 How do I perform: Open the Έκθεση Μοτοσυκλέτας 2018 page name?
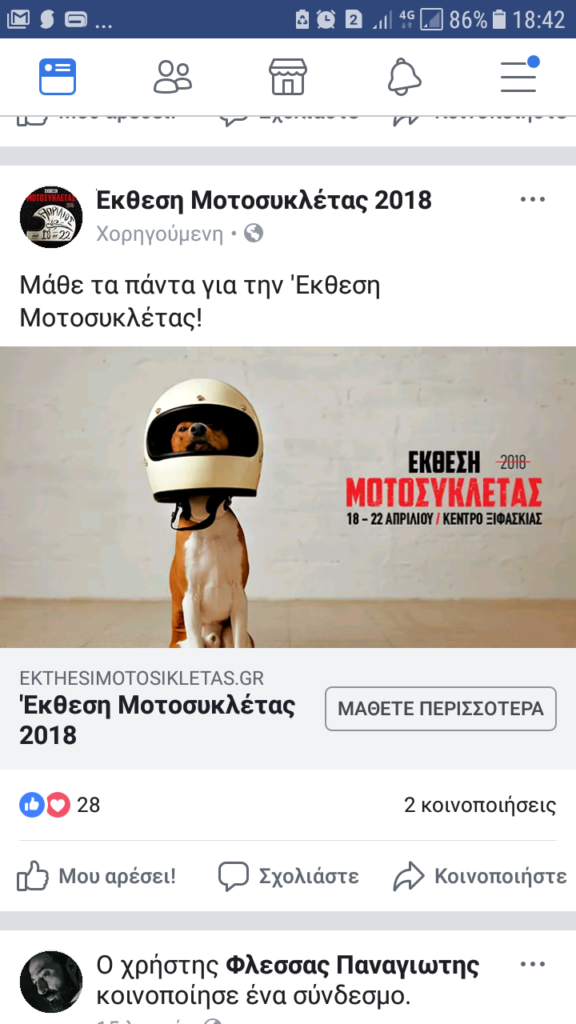(x=264, y=200)
